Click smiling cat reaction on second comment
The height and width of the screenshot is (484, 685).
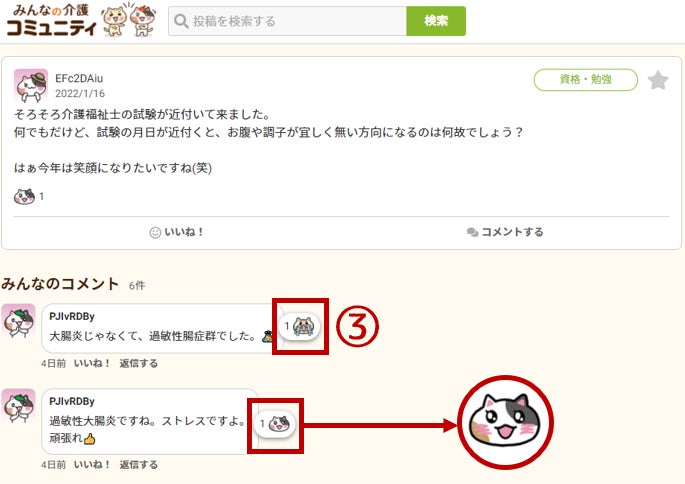click(275, 424)
